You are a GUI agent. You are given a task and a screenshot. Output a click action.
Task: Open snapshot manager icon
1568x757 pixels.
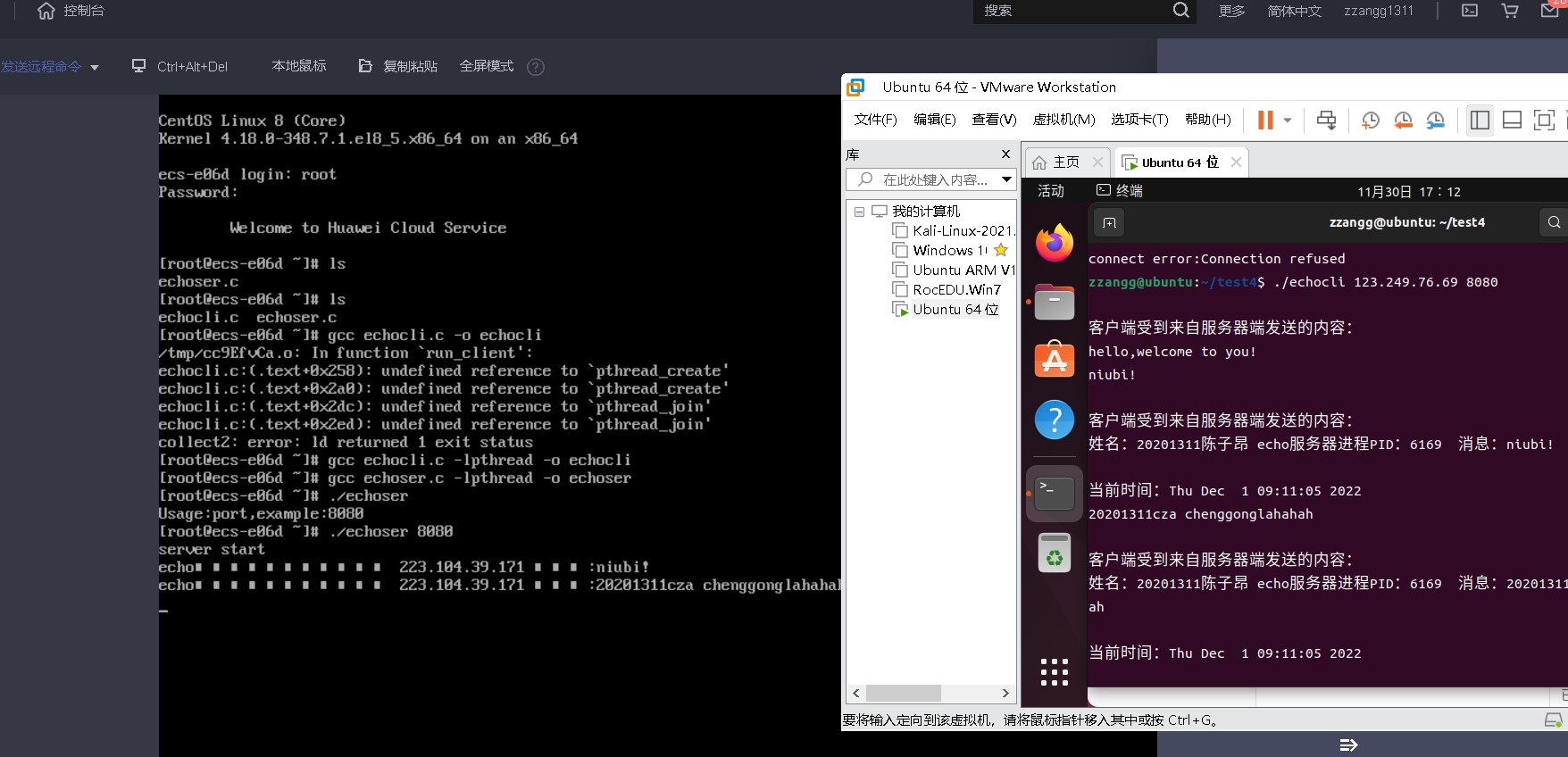tap(1436, 120)
